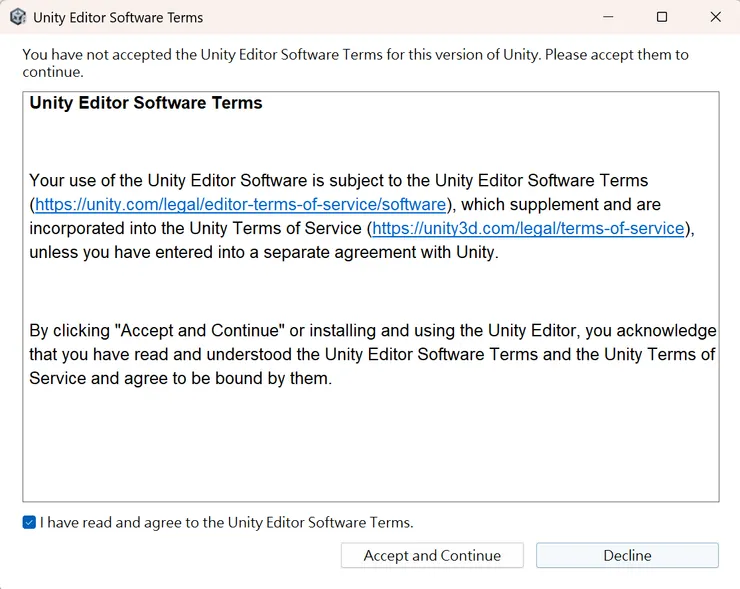Untick the blue agreement checkbox

click(x=29, y=522)
